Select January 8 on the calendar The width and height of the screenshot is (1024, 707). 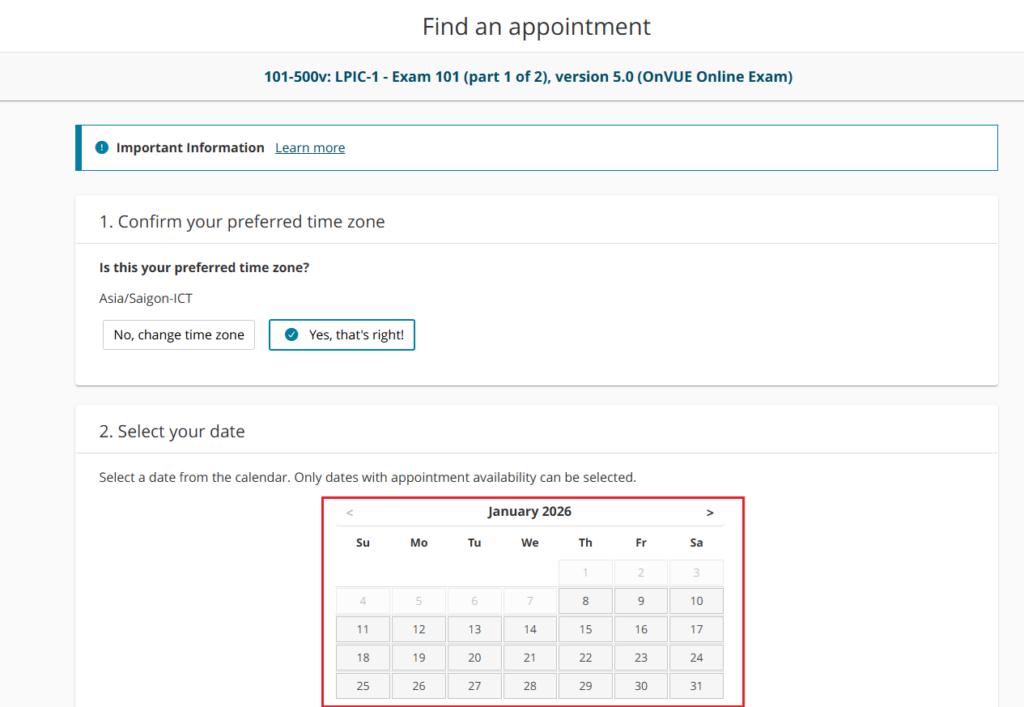click(x=585, y=601)
